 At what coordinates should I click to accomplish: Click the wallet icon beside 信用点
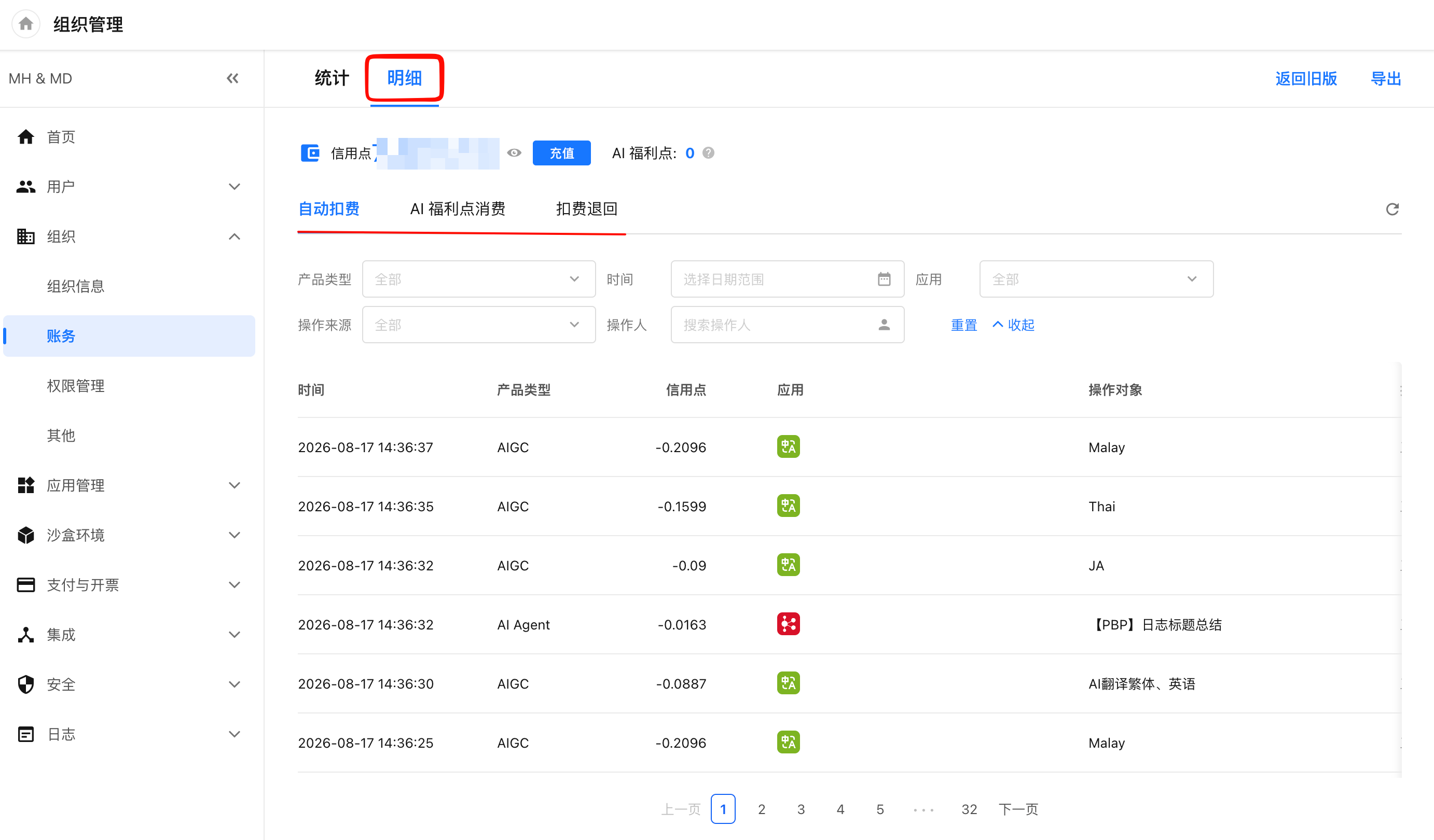310,153
